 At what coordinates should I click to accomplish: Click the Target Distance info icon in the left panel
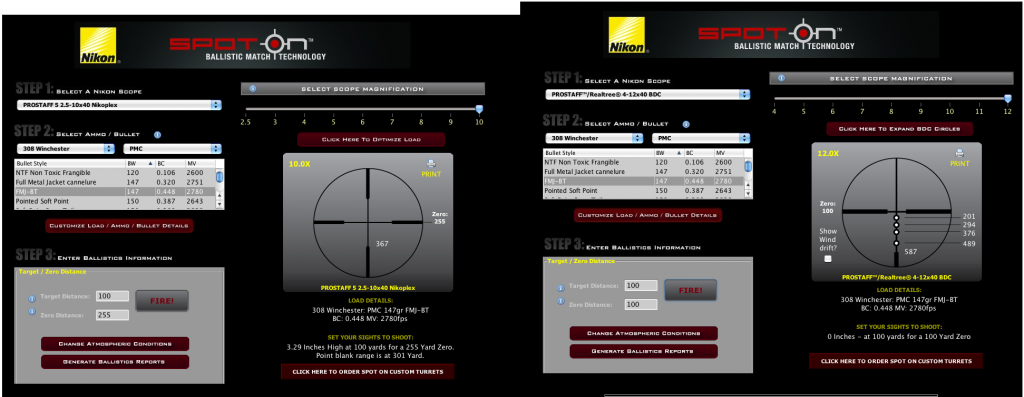click(x=31, y=298)
